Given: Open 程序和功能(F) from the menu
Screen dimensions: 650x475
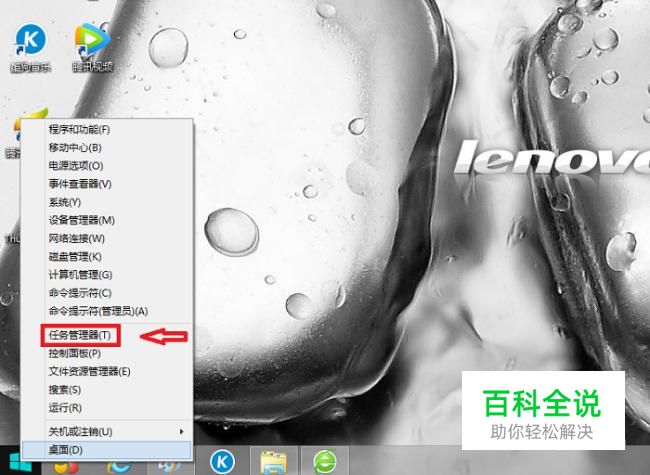Looking at the screenshot, I should click(107, 130).
